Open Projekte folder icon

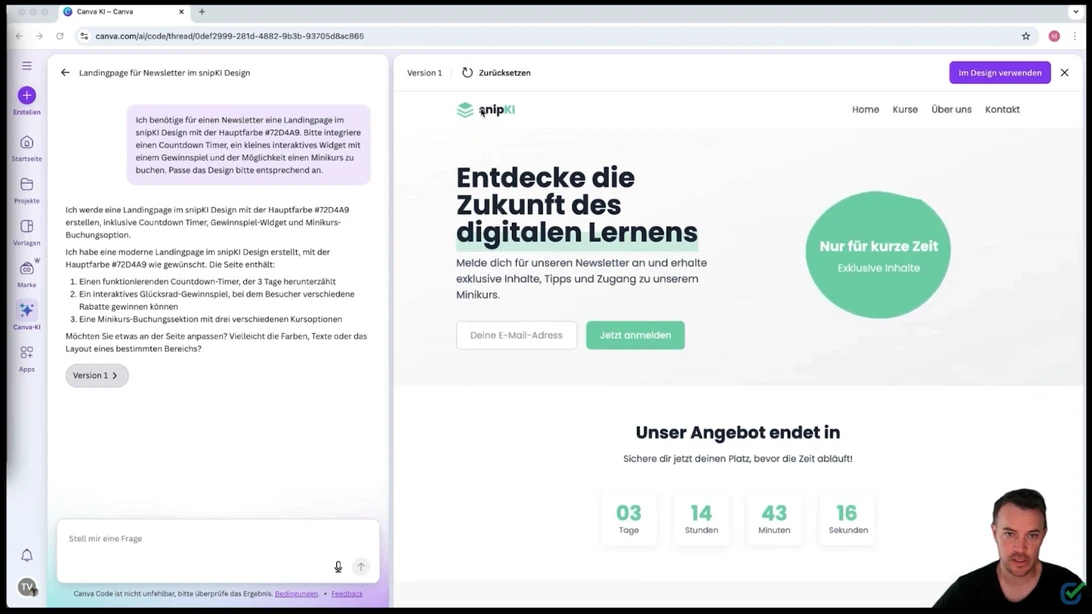pos(27,185)
